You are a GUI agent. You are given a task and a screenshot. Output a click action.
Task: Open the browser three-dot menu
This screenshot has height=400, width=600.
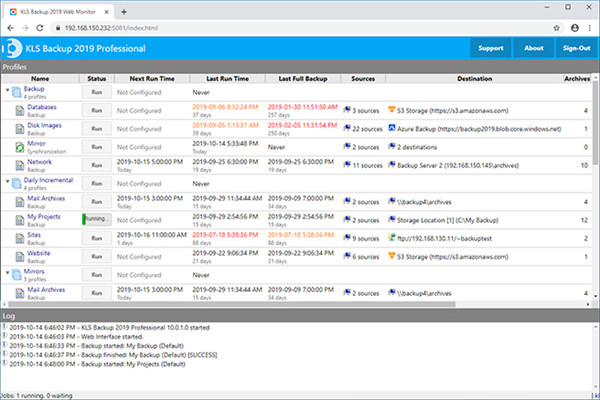(x=590, y=28)
